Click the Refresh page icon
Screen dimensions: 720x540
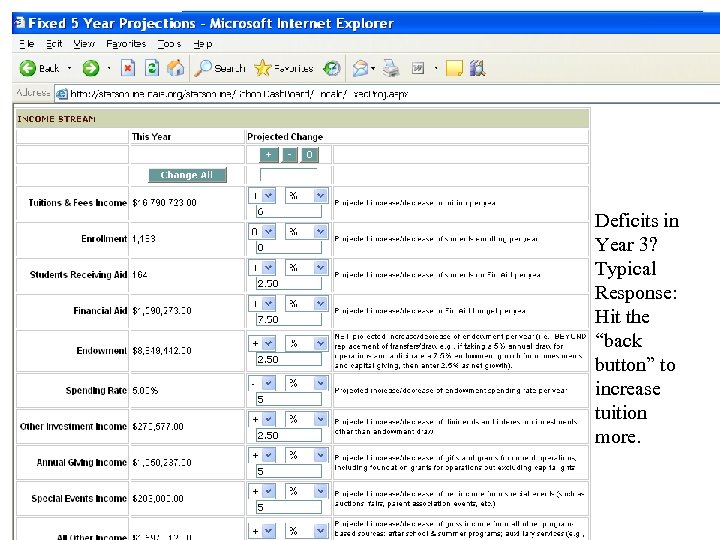tap(152, 68)
